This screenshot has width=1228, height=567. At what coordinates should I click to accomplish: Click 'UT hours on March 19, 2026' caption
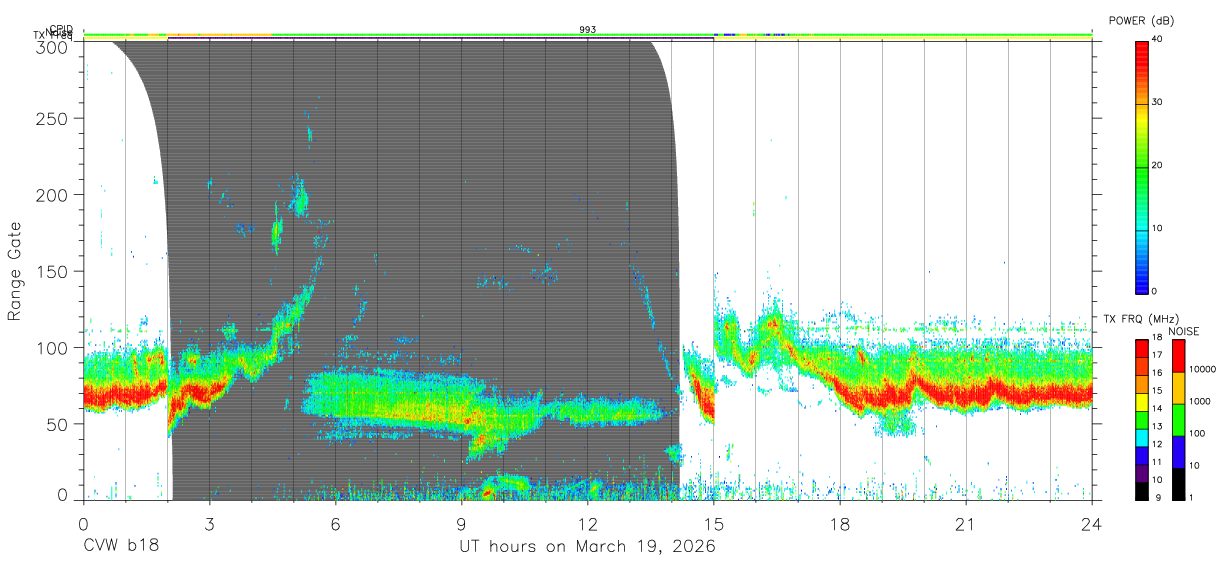(587, 547)
